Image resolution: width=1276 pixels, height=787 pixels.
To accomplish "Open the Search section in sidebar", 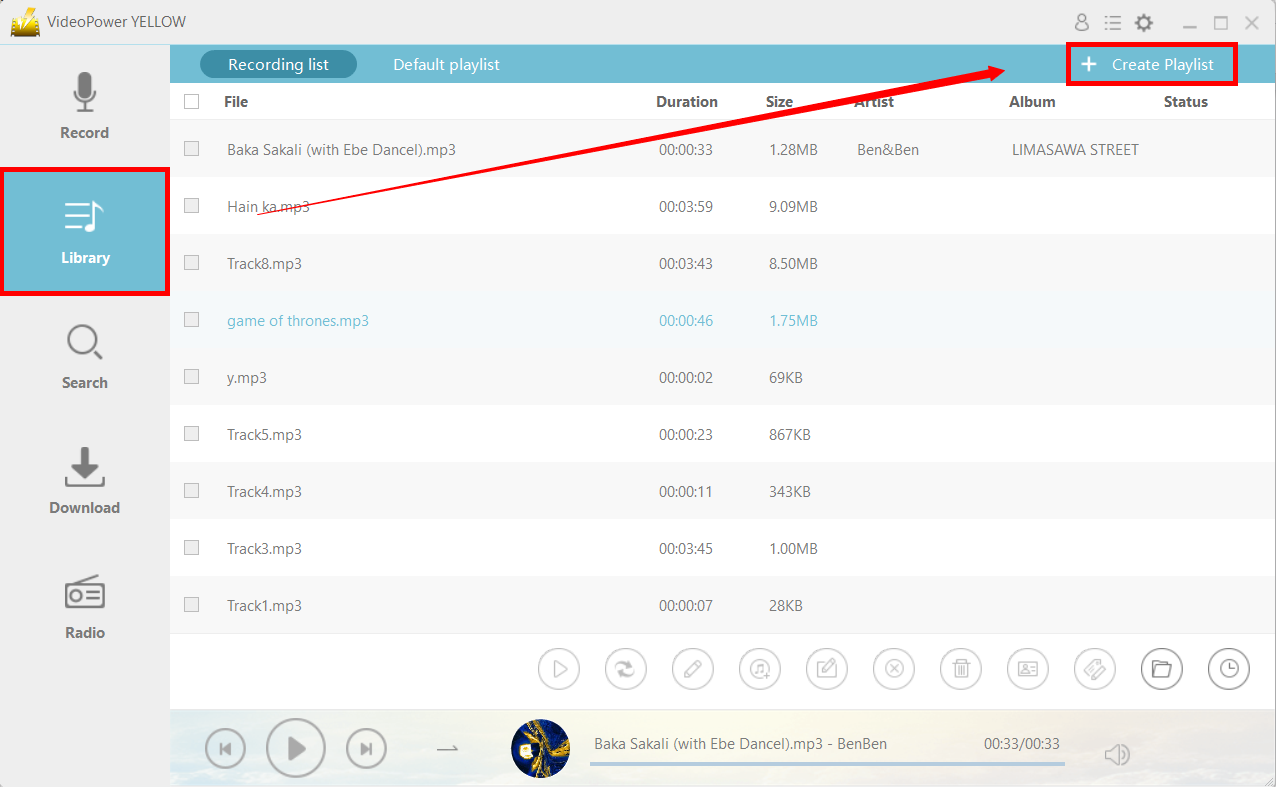I will click(84, 357).
